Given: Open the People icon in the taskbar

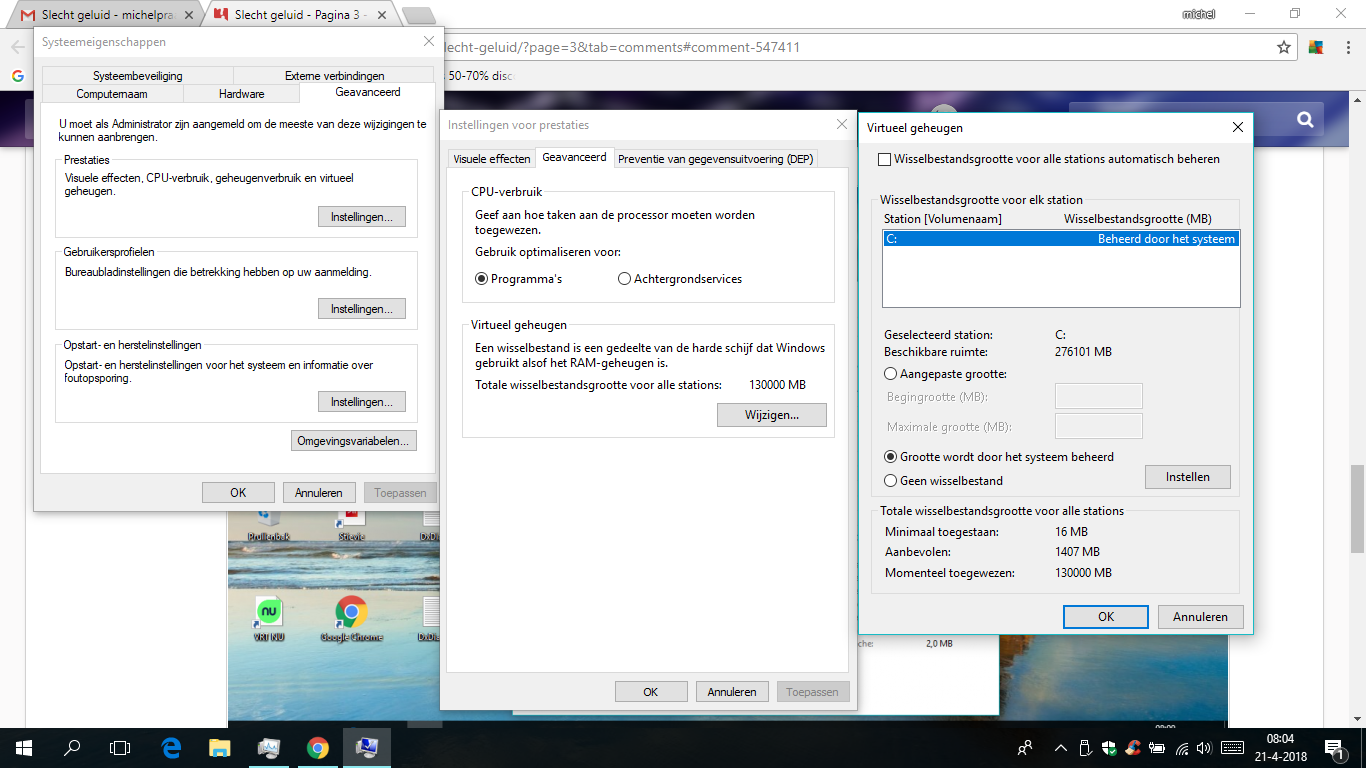Looking at the screenshot, I should pos(1025,747).
